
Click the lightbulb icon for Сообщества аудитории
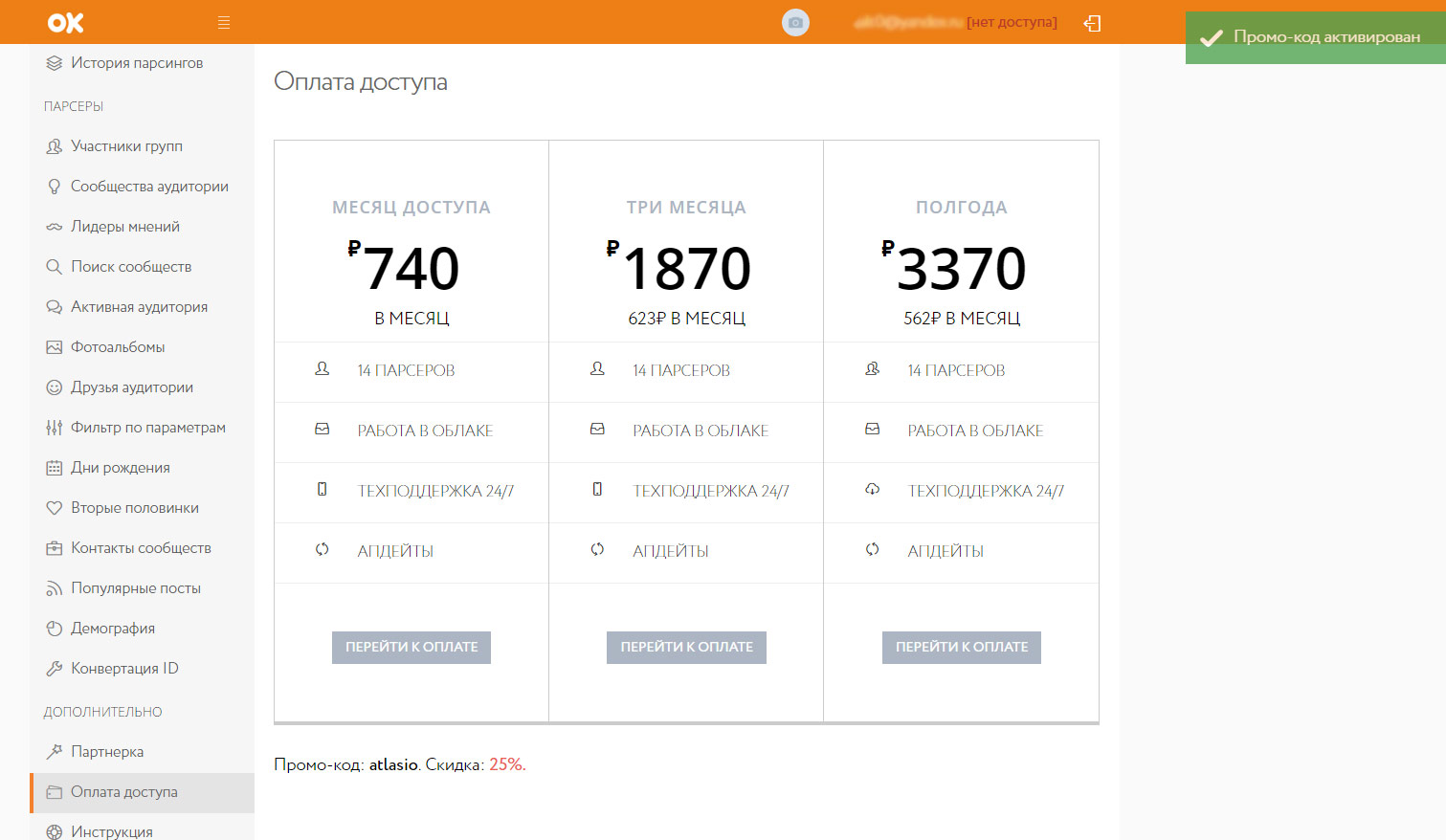(x=55, y=187)
